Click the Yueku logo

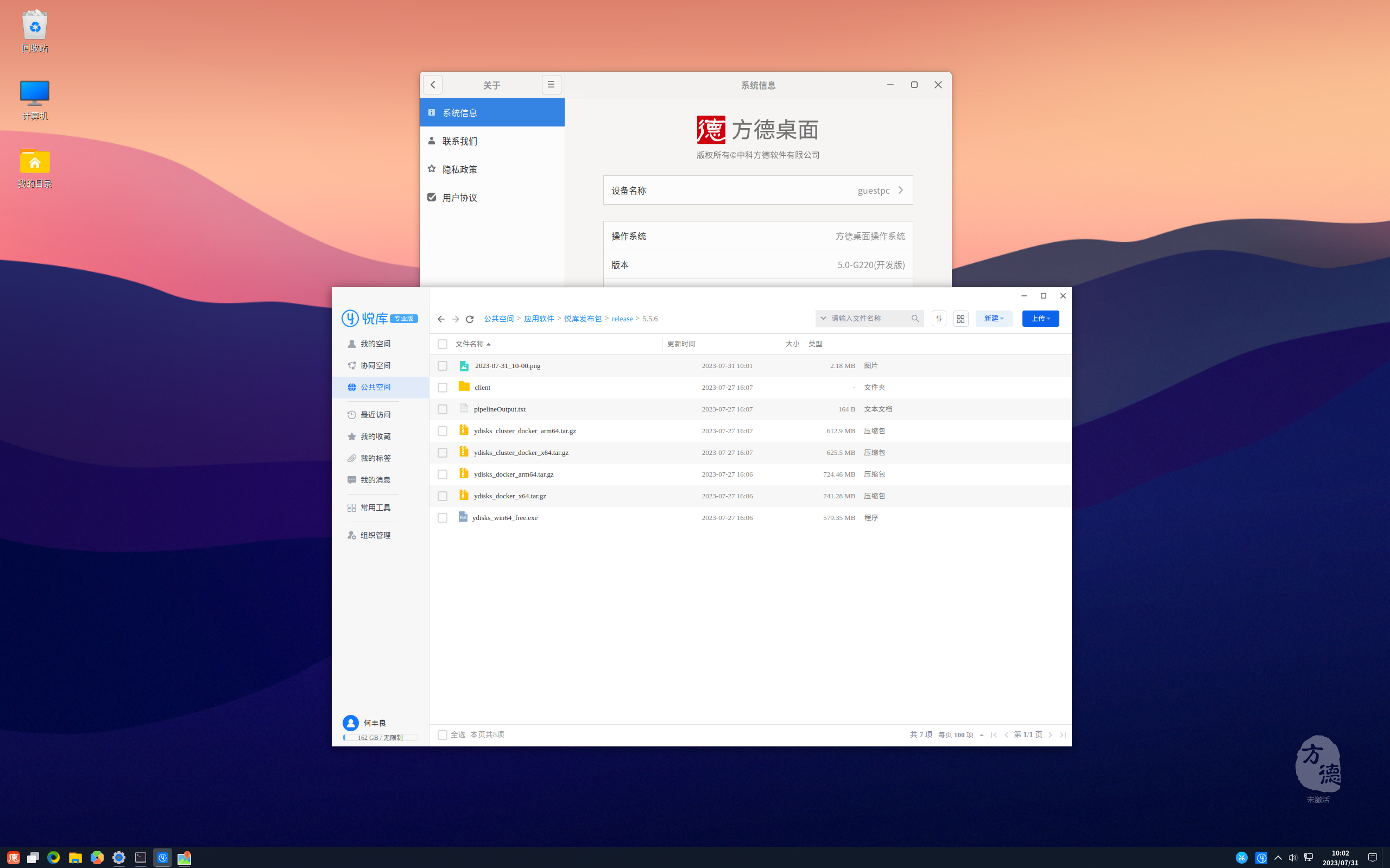point(380,318)
